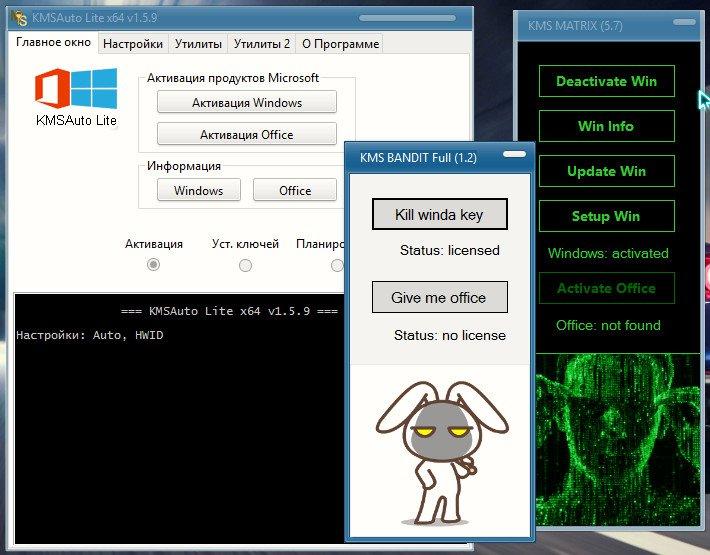Go to the О Программе tab
Image resolution: width=710 pixels, height=555 pixels.
340,43
